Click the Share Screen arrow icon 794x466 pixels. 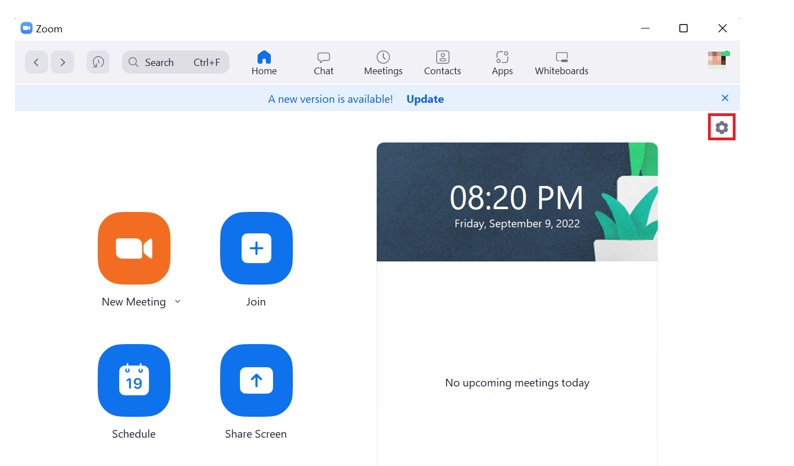(x=256, y=380)
